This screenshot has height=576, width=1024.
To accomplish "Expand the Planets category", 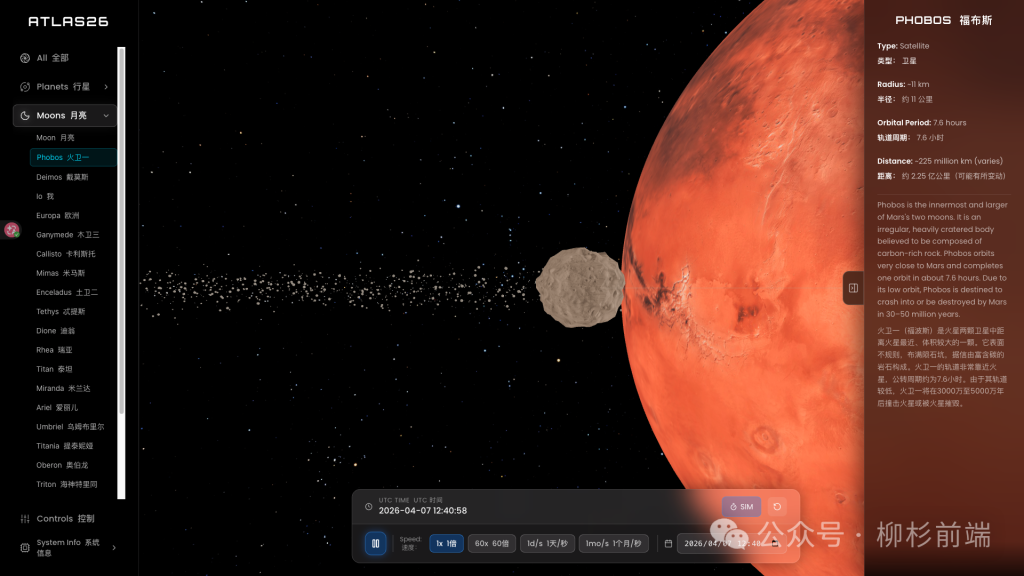I will point(105,87).
